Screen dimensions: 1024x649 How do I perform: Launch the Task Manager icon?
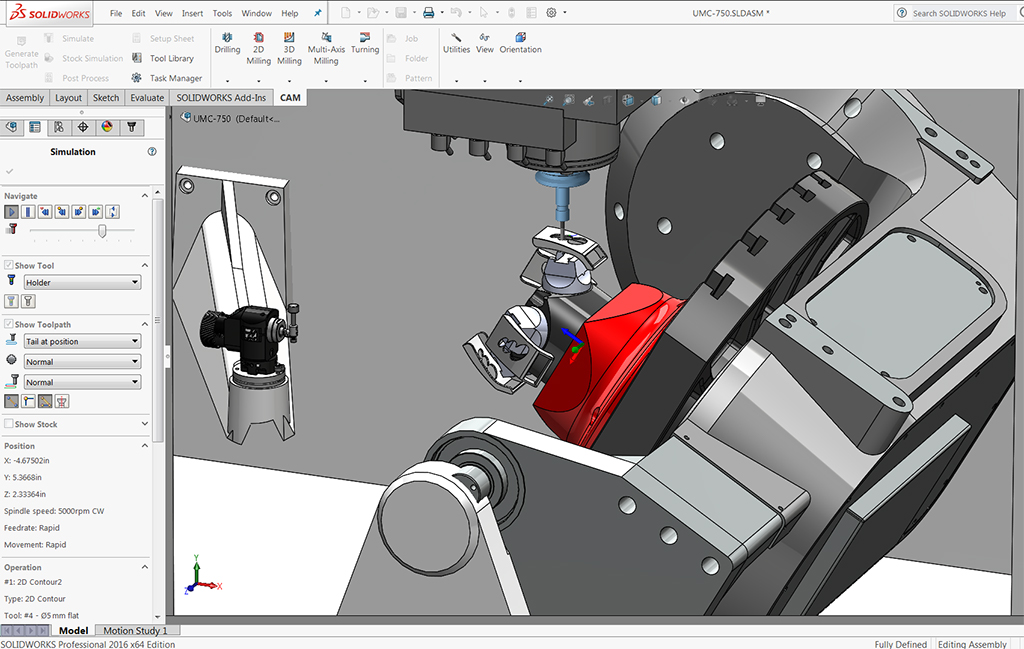point(171,77)
